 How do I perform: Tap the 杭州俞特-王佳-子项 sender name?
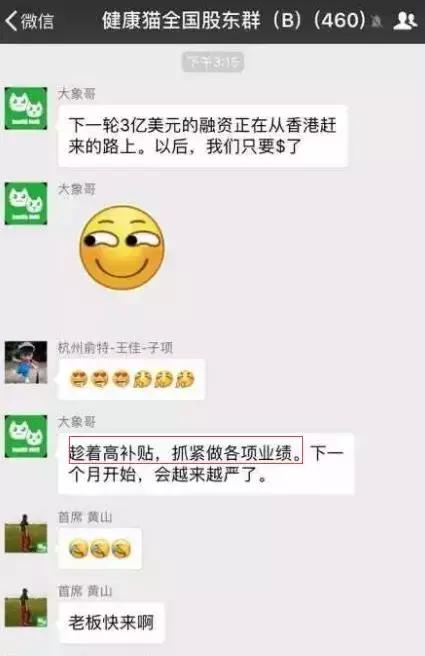[115, 348]
